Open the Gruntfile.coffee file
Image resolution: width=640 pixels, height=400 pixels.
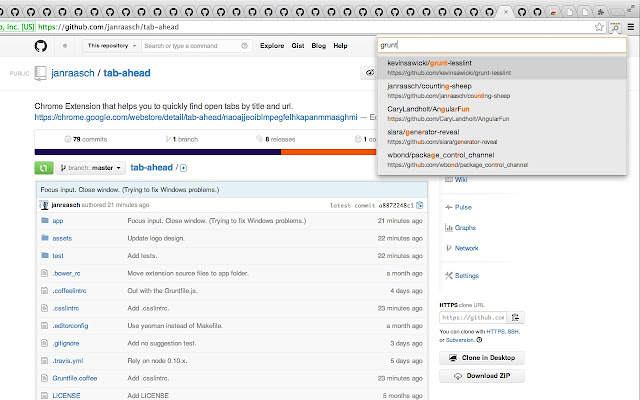pos(75,378)
